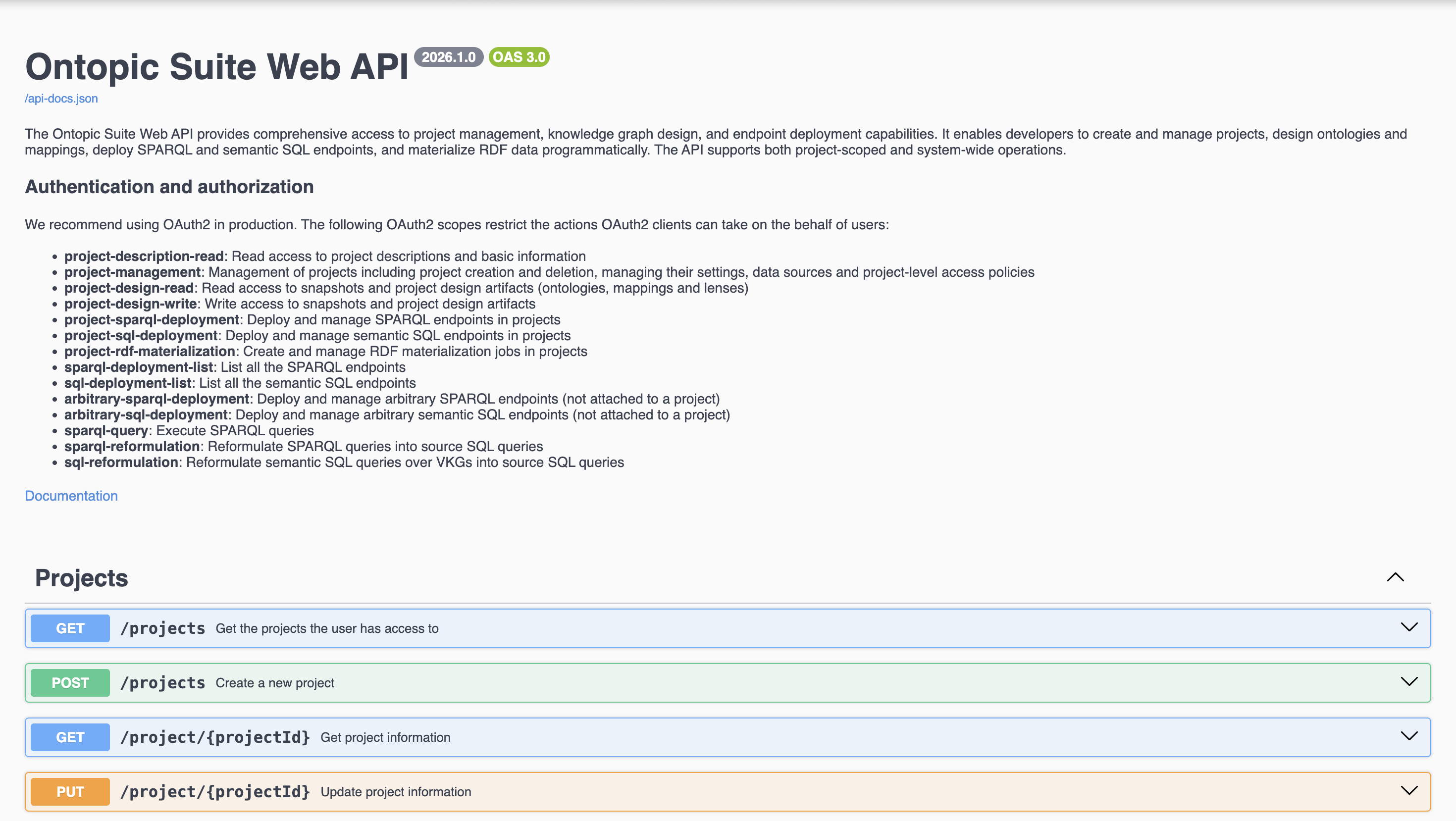Collapse the Projects section chevron
This screenshot has width=1456, height=821.
click(1395, 577)
